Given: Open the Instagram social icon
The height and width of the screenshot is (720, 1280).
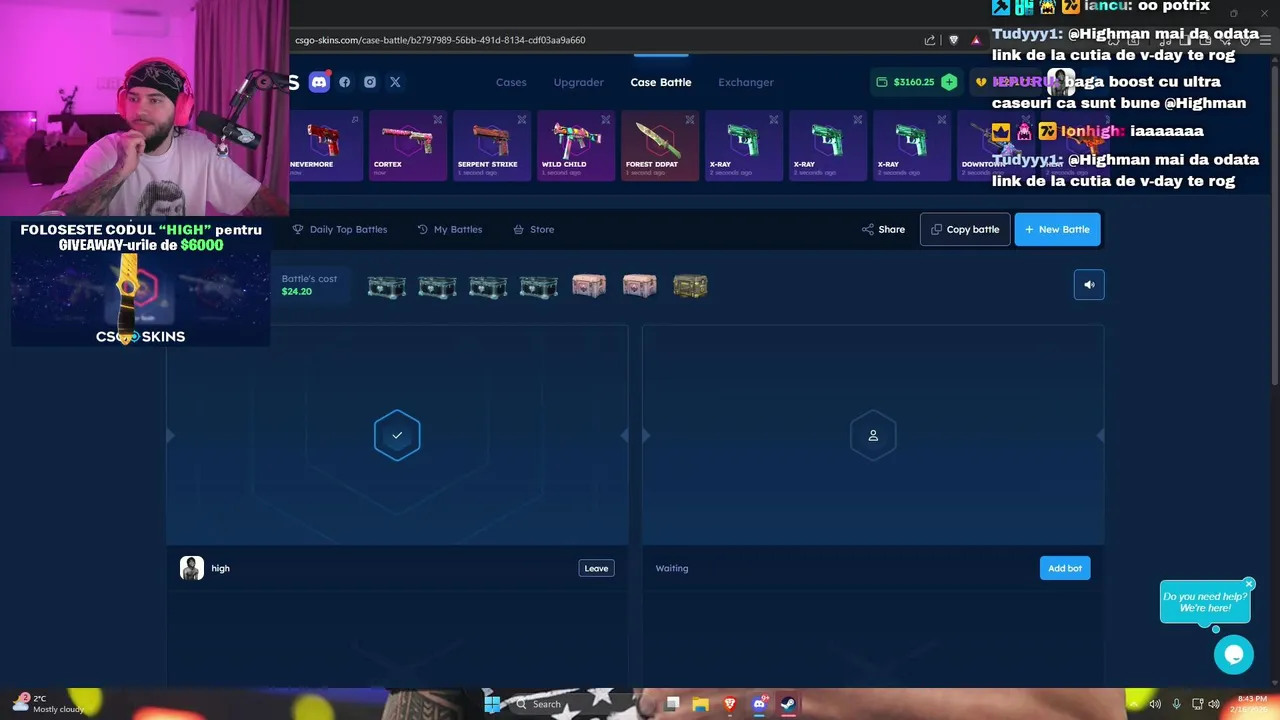Looking at the screenshot, I should pos(370,82).
